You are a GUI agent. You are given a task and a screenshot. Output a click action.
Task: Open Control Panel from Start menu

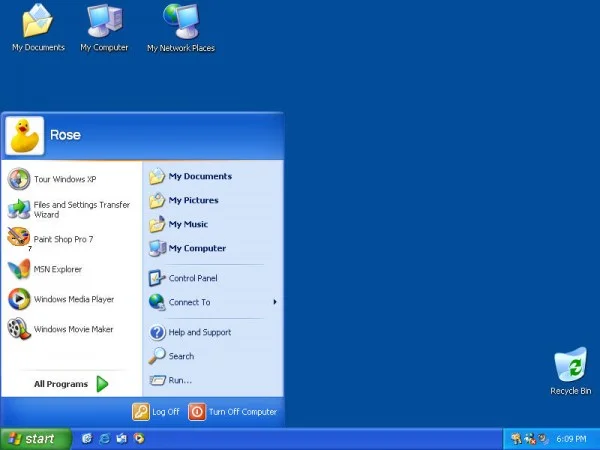point(192,278)
